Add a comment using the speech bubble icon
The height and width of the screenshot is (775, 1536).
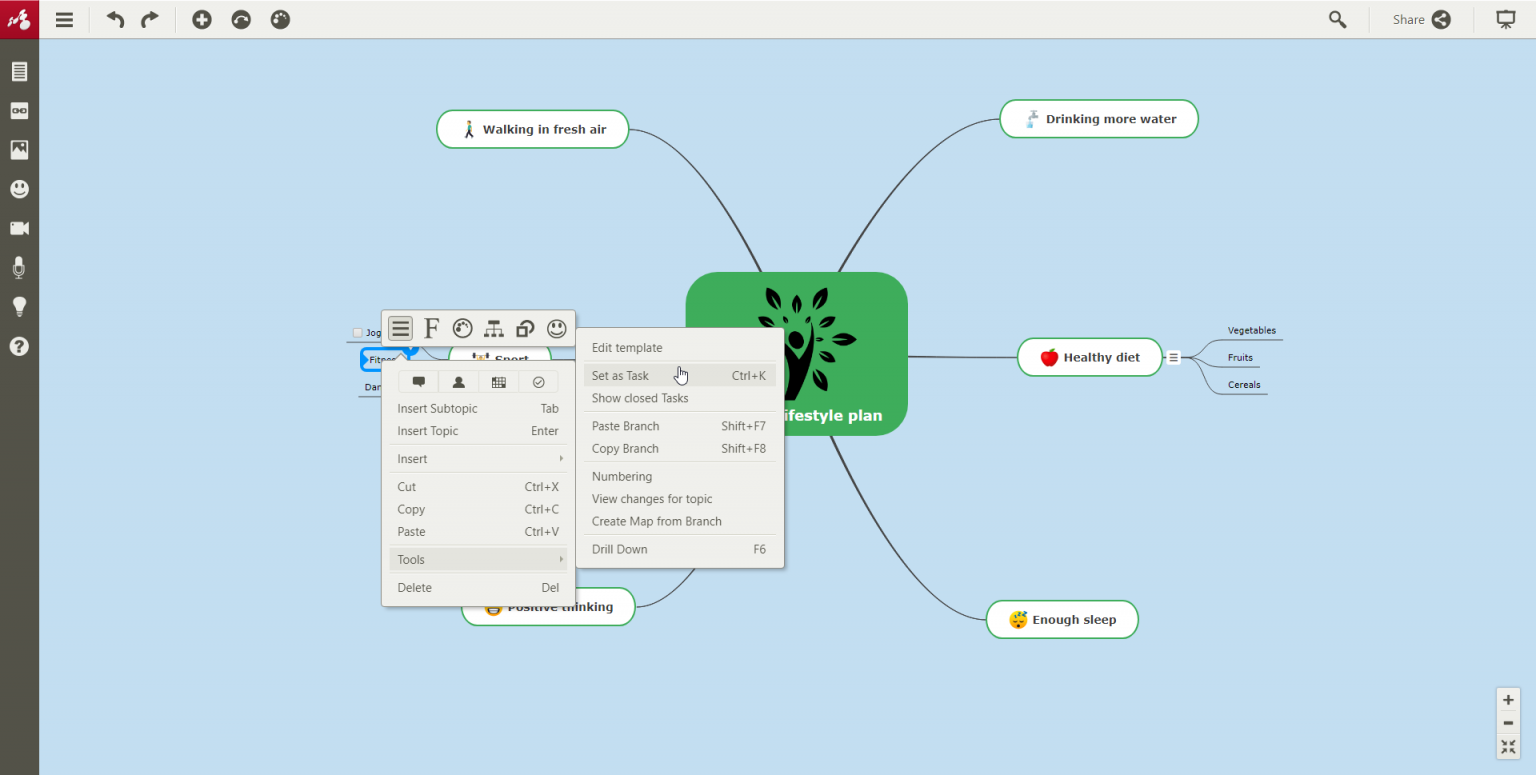(418, 381)
